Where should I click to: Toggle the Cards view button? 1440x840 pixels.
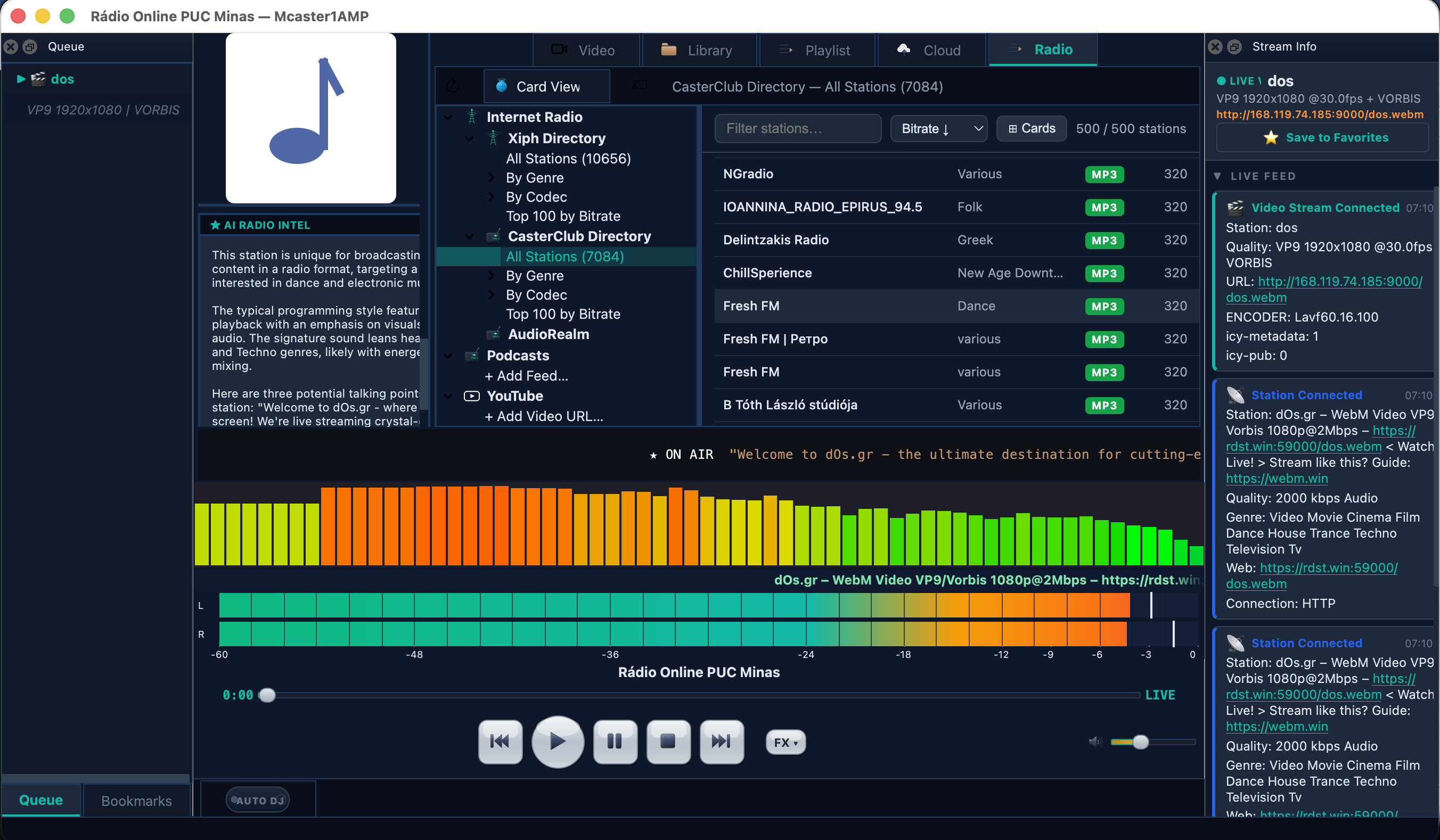tap(1032, 128)
